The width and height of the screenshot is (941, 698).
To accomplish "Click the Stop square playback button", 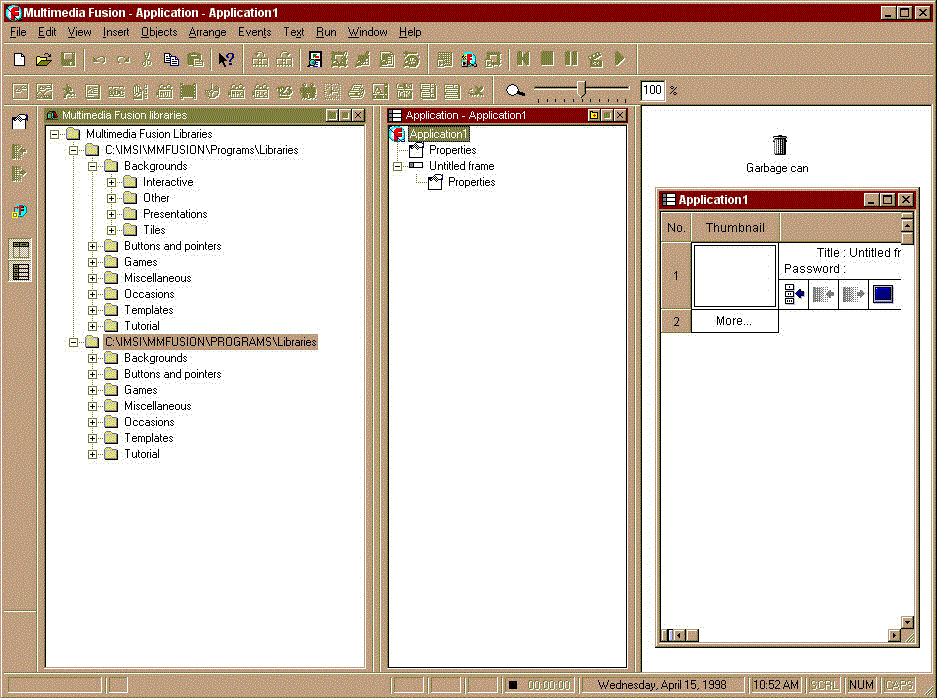I will 547,59.
